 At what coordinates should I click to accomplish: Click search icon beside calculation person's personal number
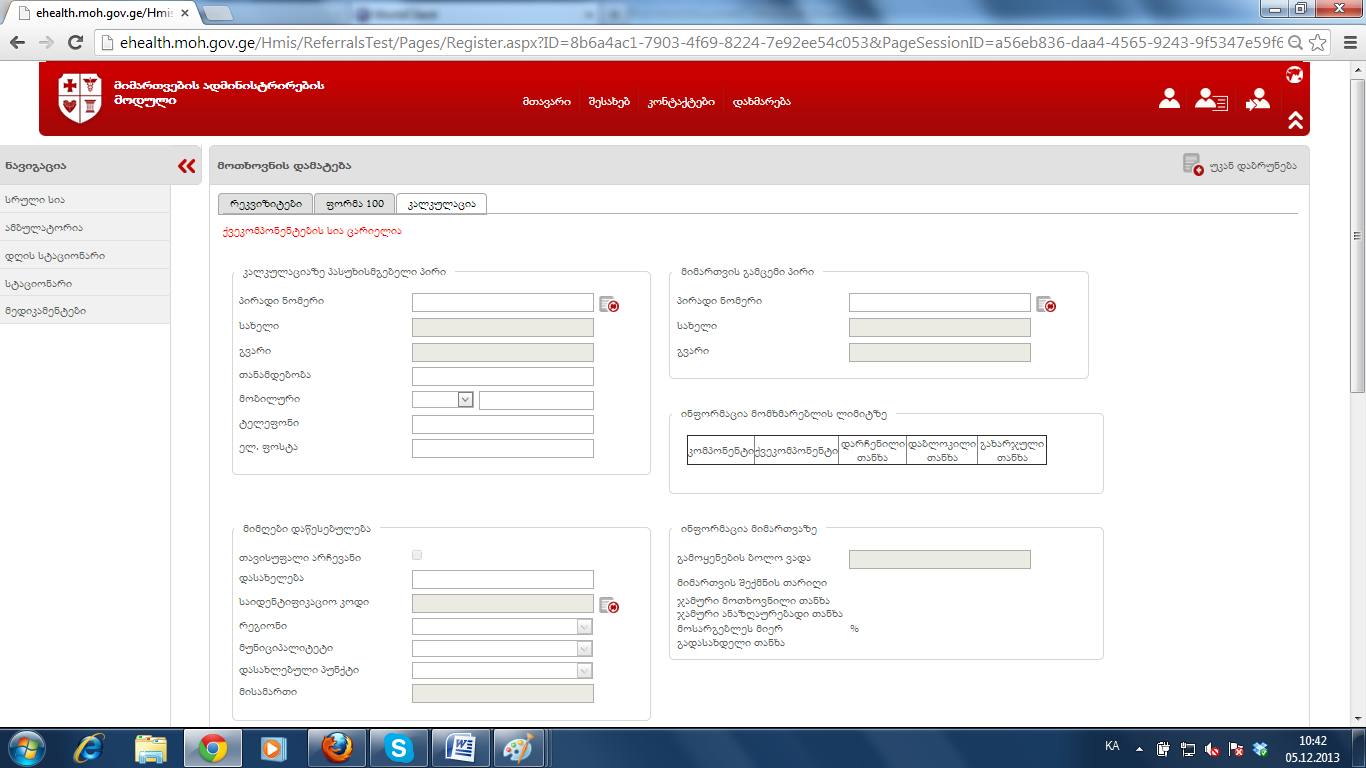click(609, 304)
